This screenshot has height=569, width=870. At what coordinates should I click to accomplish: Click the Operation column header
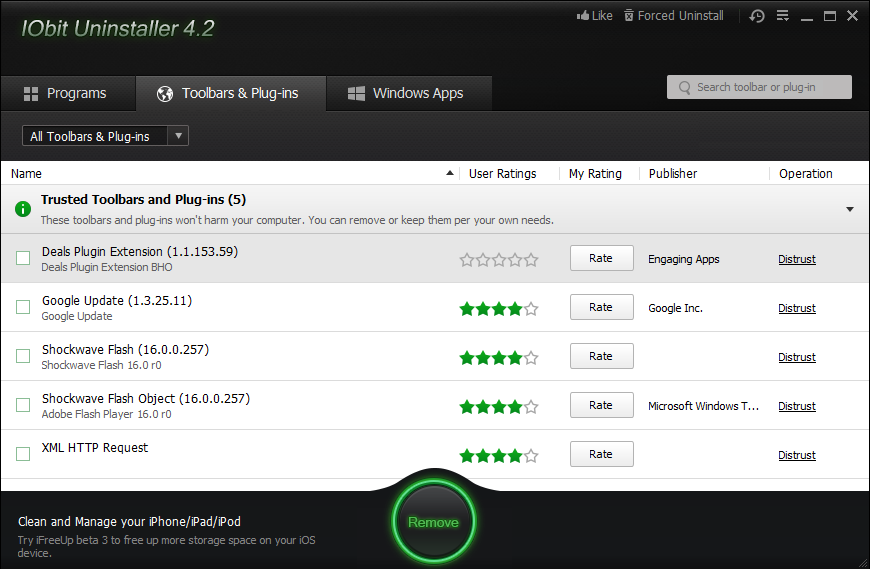(x=806, y=174)
